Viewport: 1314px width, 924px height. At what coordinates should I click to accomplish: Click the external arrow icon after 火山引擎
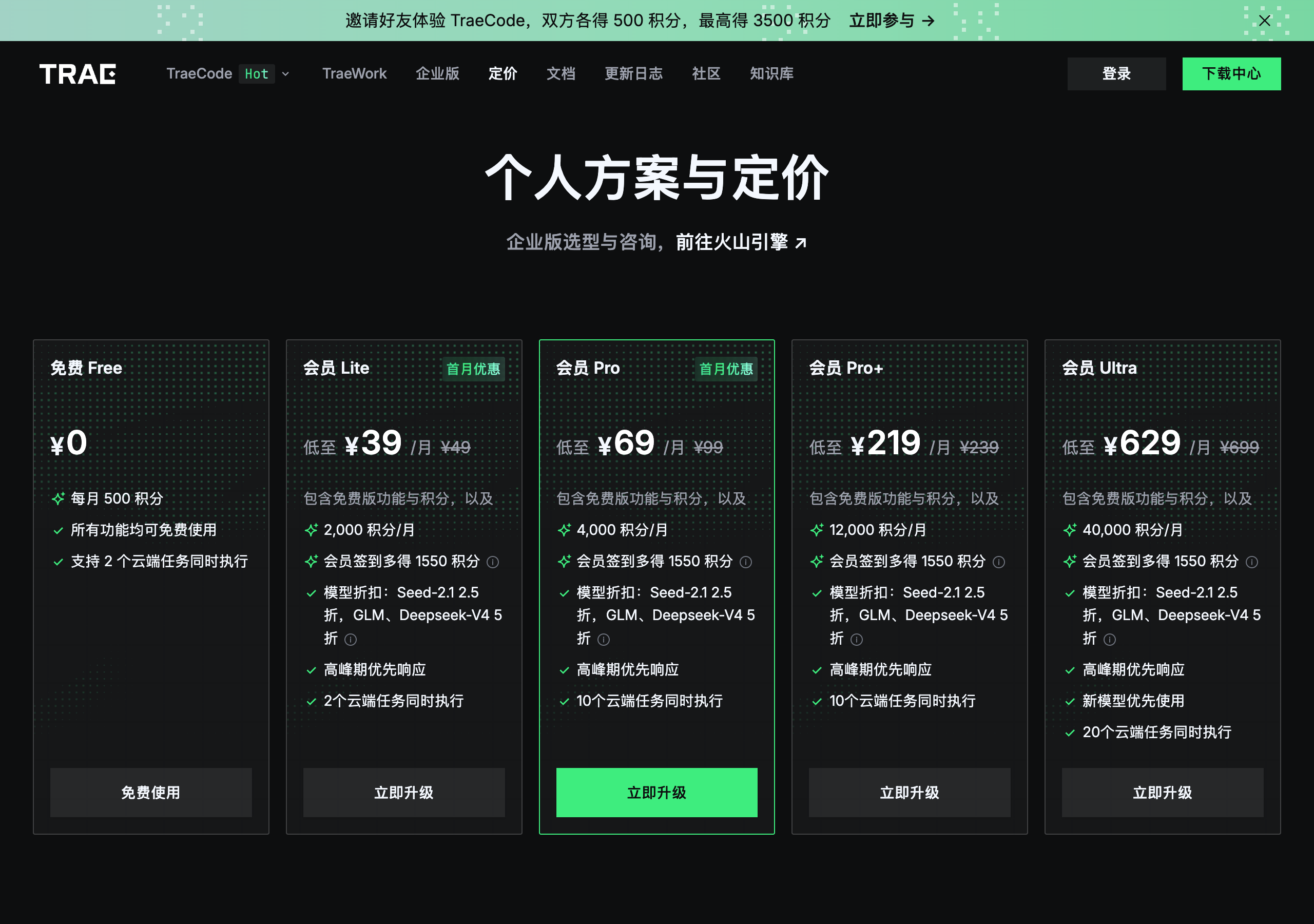tap(801, 243)
